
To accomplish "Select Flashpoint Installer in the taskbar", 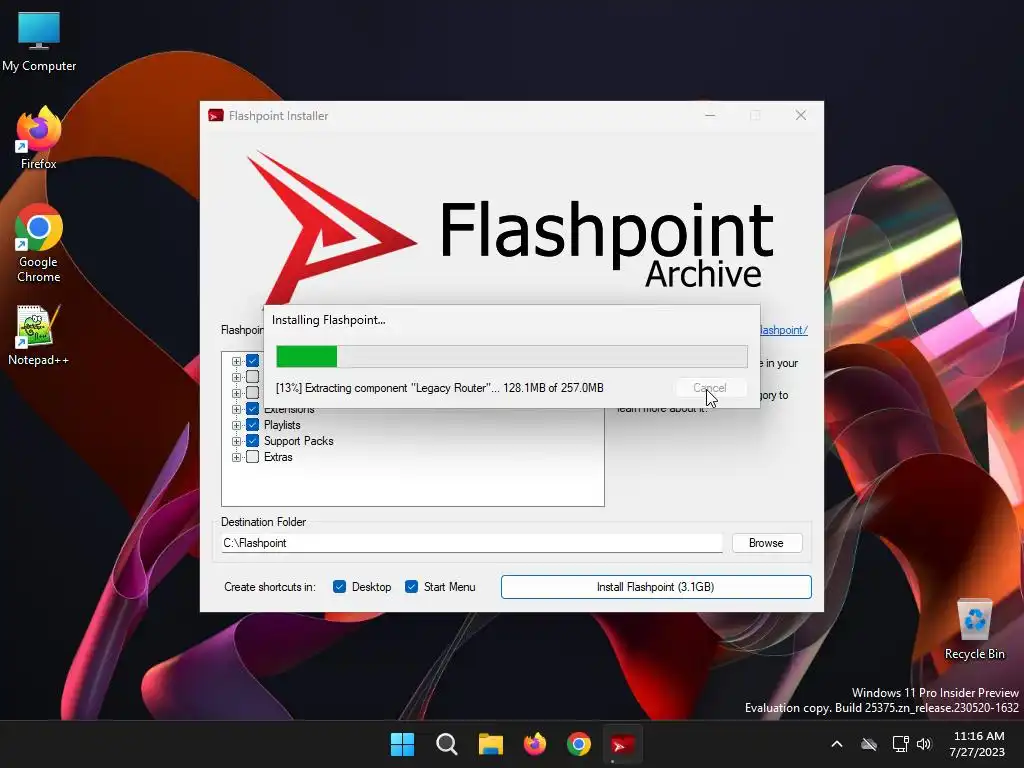I will tap(622, 744).
